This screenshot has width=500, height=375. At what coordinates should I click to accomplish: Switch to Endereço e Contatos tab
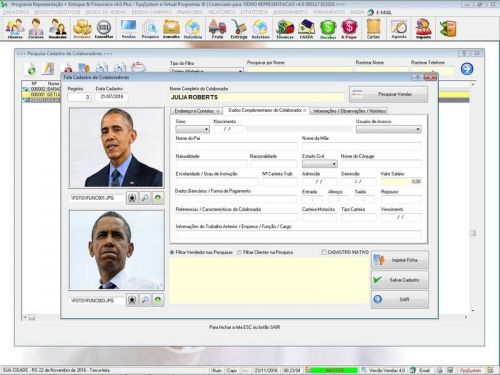coord(197,111)
